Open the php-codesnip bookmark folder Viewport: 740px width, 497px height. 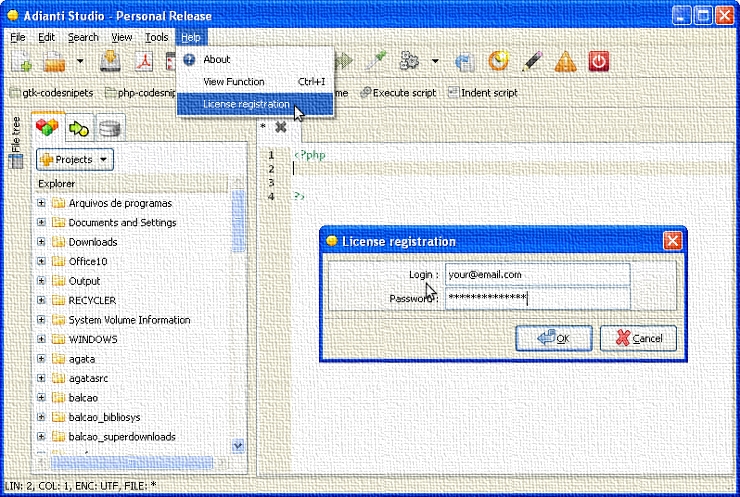tap(141, 93)
